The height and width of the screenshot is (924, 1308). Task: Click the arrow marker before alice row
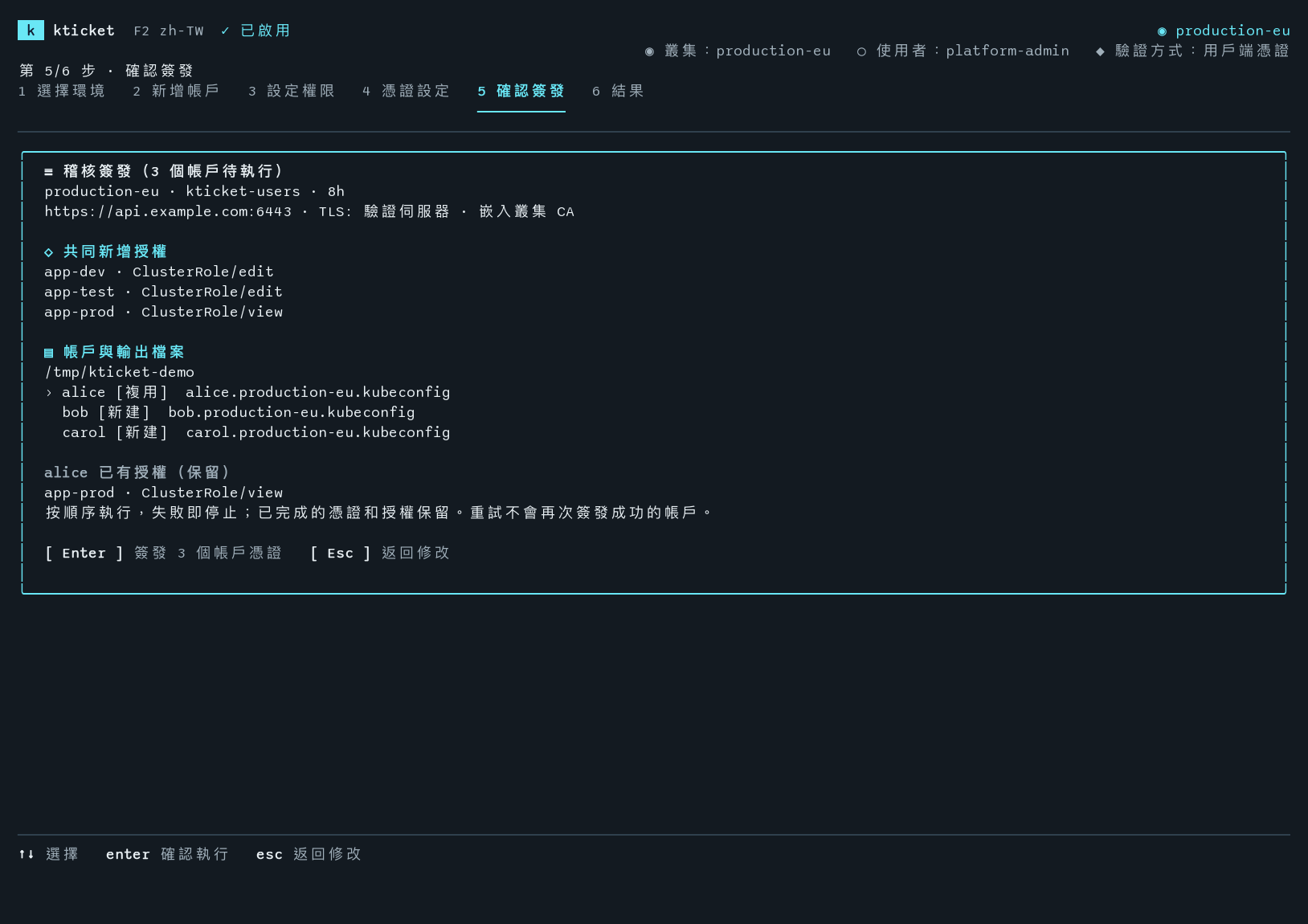pyautogui.click(x=48, y=393)
